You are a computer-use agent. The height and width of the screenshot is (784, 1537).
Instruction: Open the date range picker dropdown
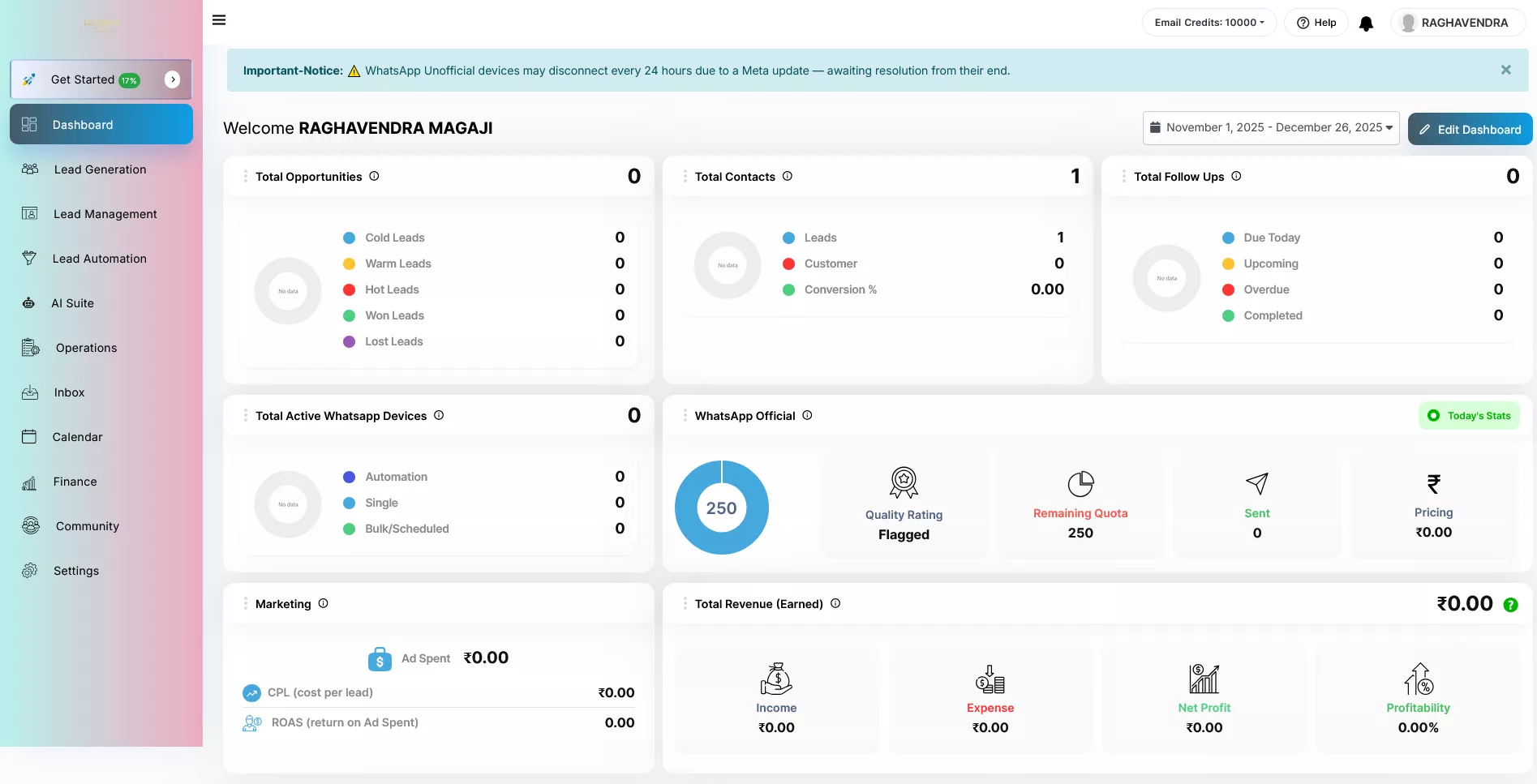[1270, 128]
